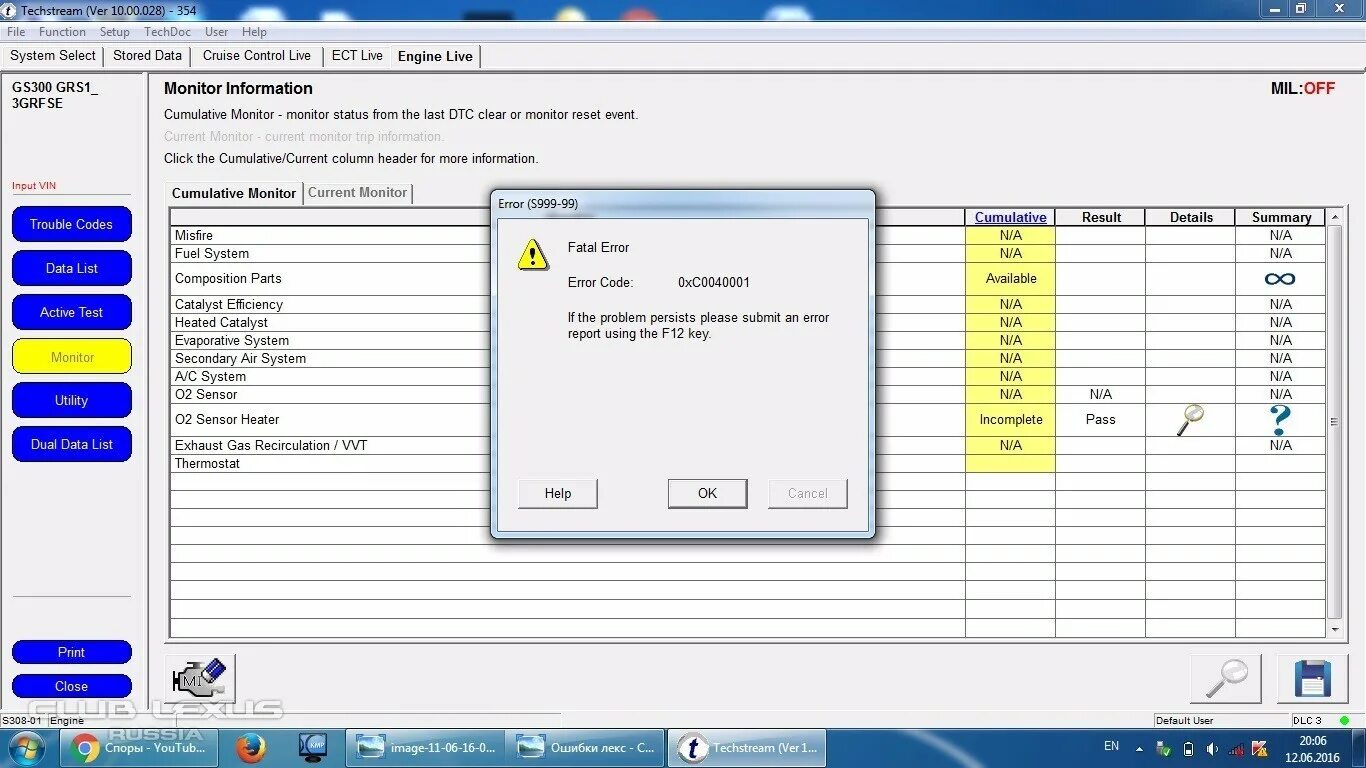Open Cruise Control Live tab
The width and height of the screenshot is (1366, 768).
[257, 56]
